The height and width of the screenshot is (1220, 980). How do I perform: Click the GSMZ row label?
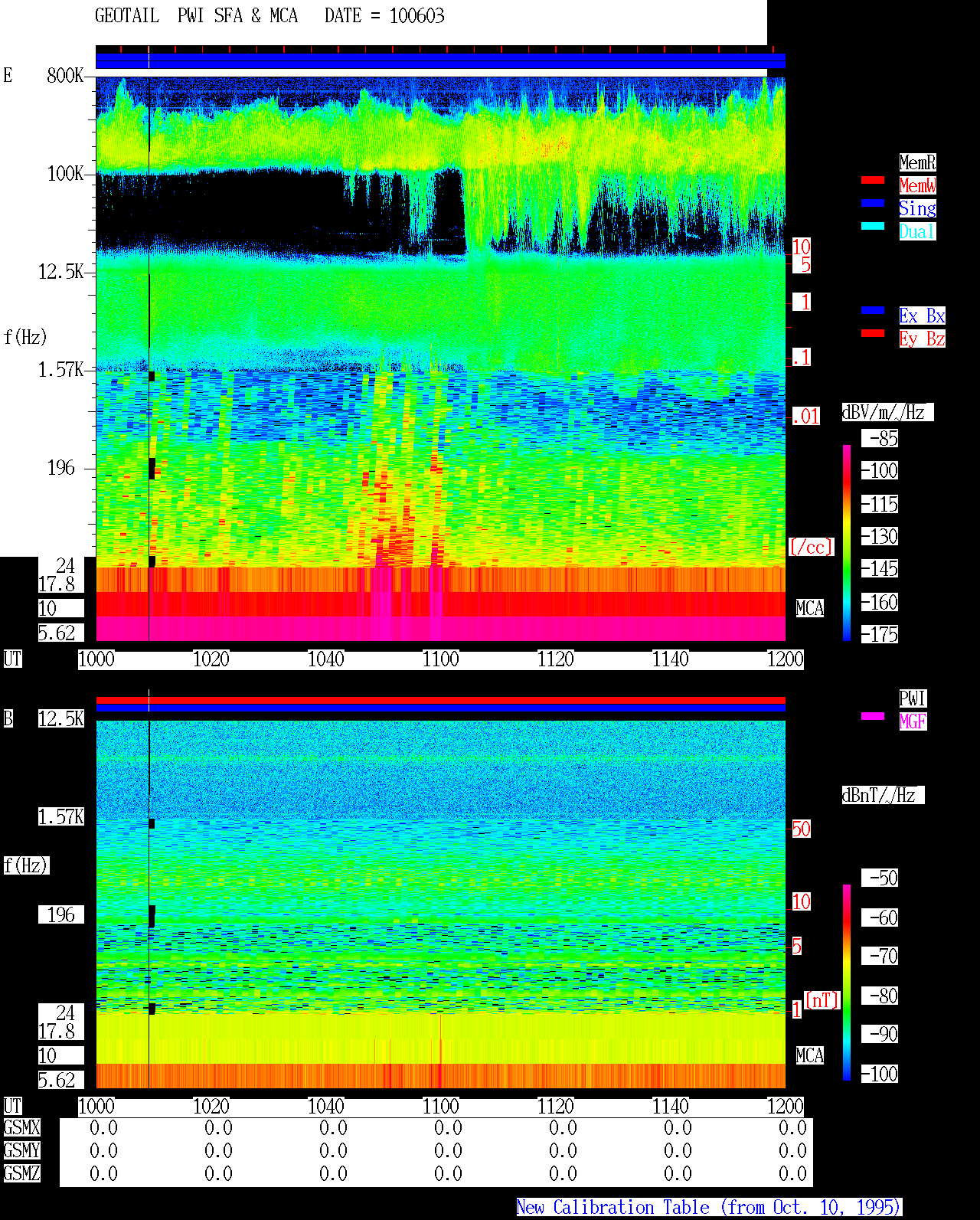point(21,1173)
